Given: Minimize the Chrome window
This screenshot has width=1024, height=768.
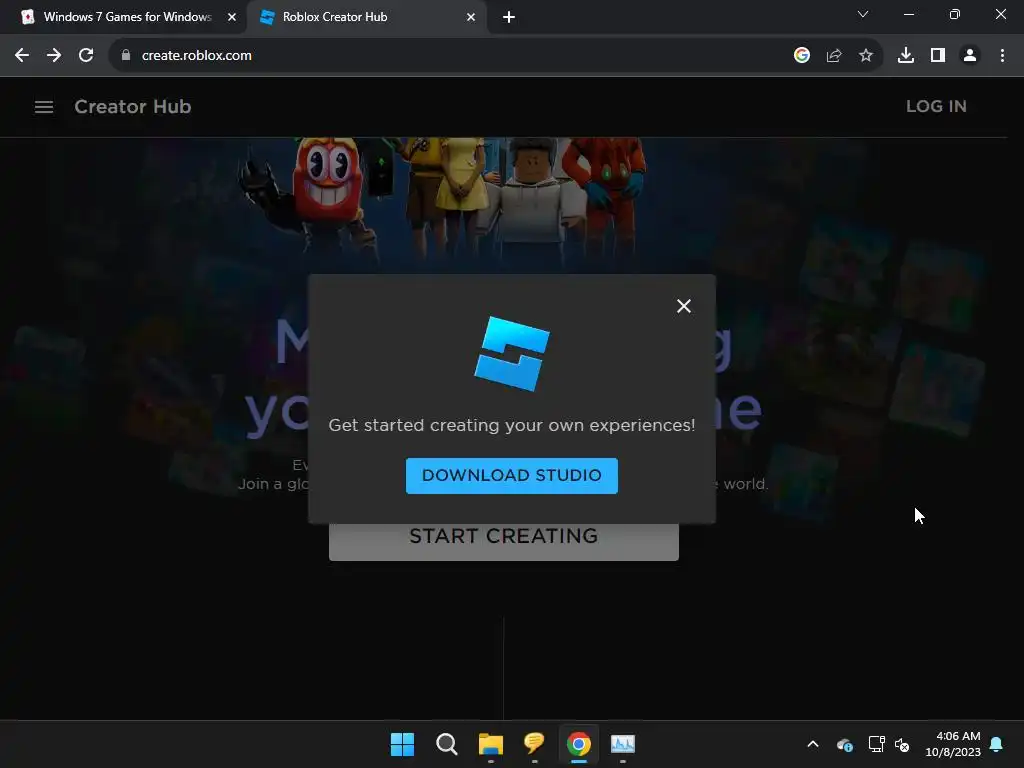Looking at the screenshot, I should click(908, 14).
